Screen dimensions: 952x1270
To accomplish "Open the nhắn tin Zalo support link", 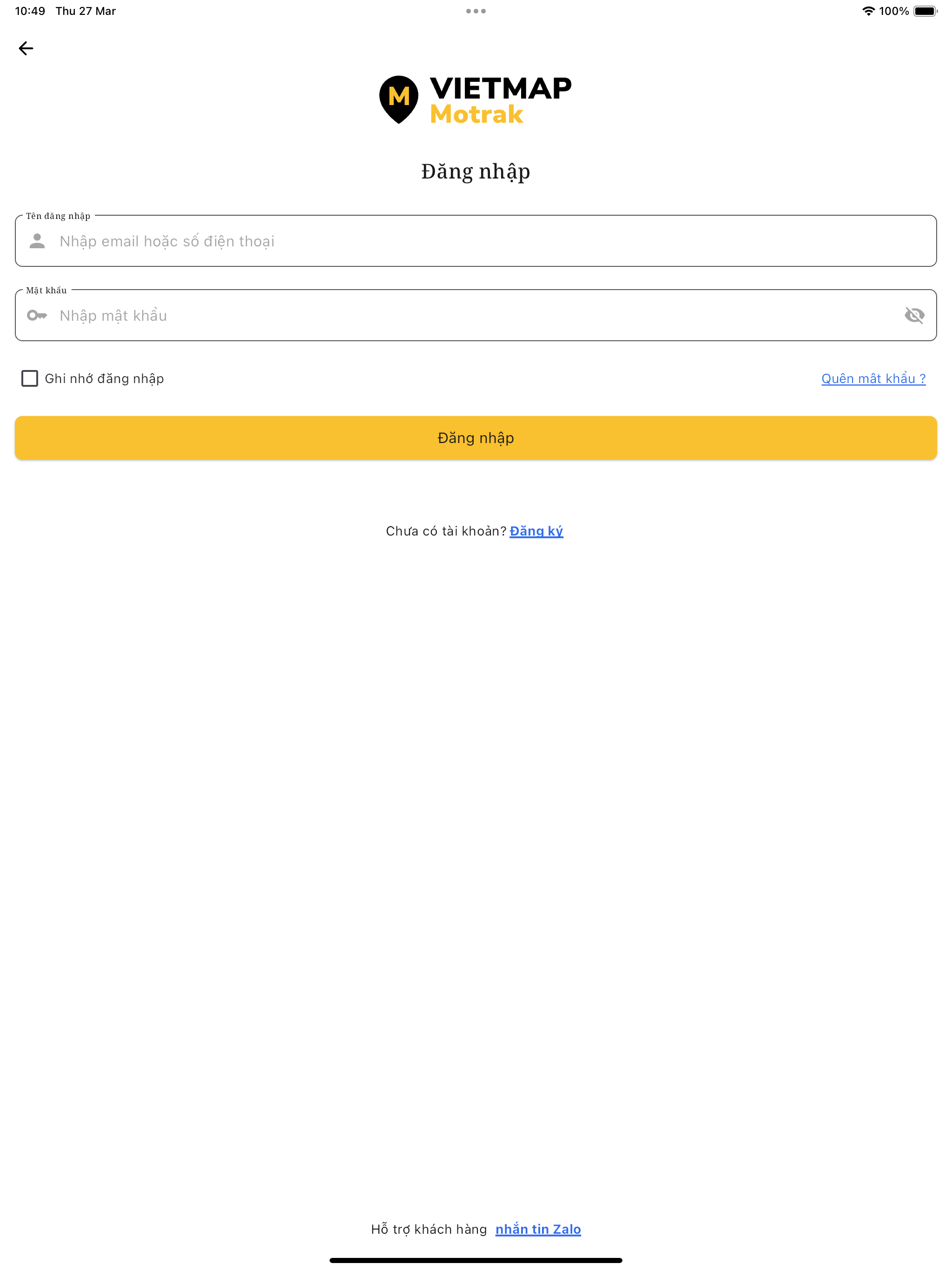I will [x=539, y=1229].
